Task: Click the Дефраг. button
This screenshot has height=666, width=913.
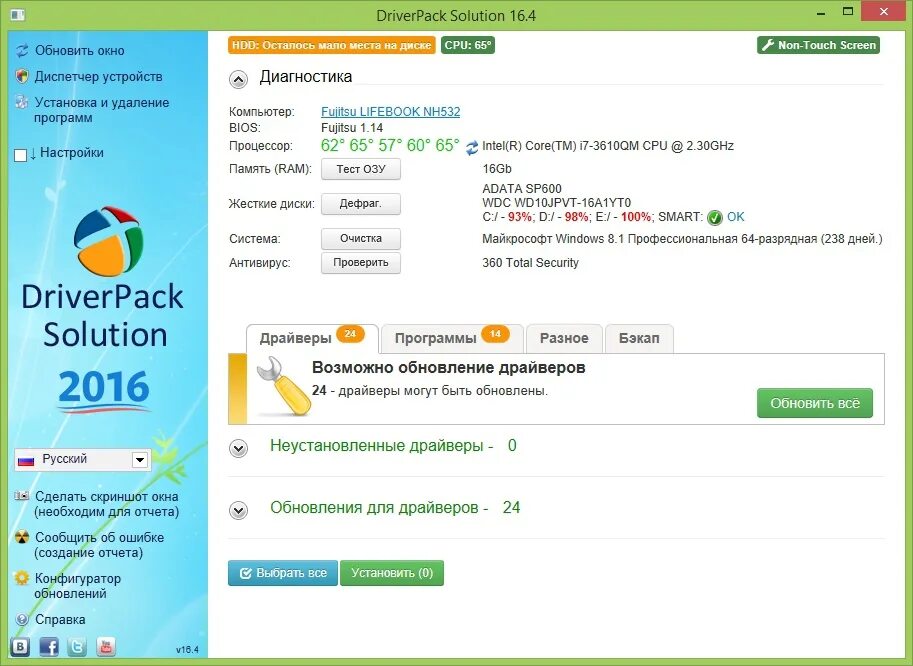Action: [361, 204]
